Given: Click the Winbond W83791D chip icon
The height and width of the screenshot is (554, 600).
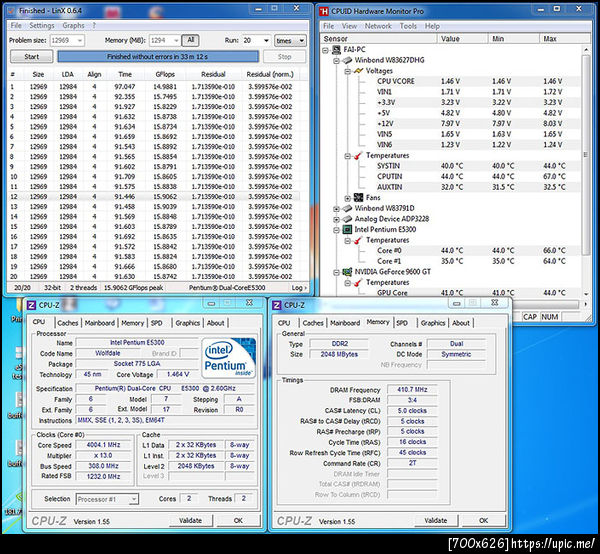Looking at the screenshot, I should [x=347, y=209].
